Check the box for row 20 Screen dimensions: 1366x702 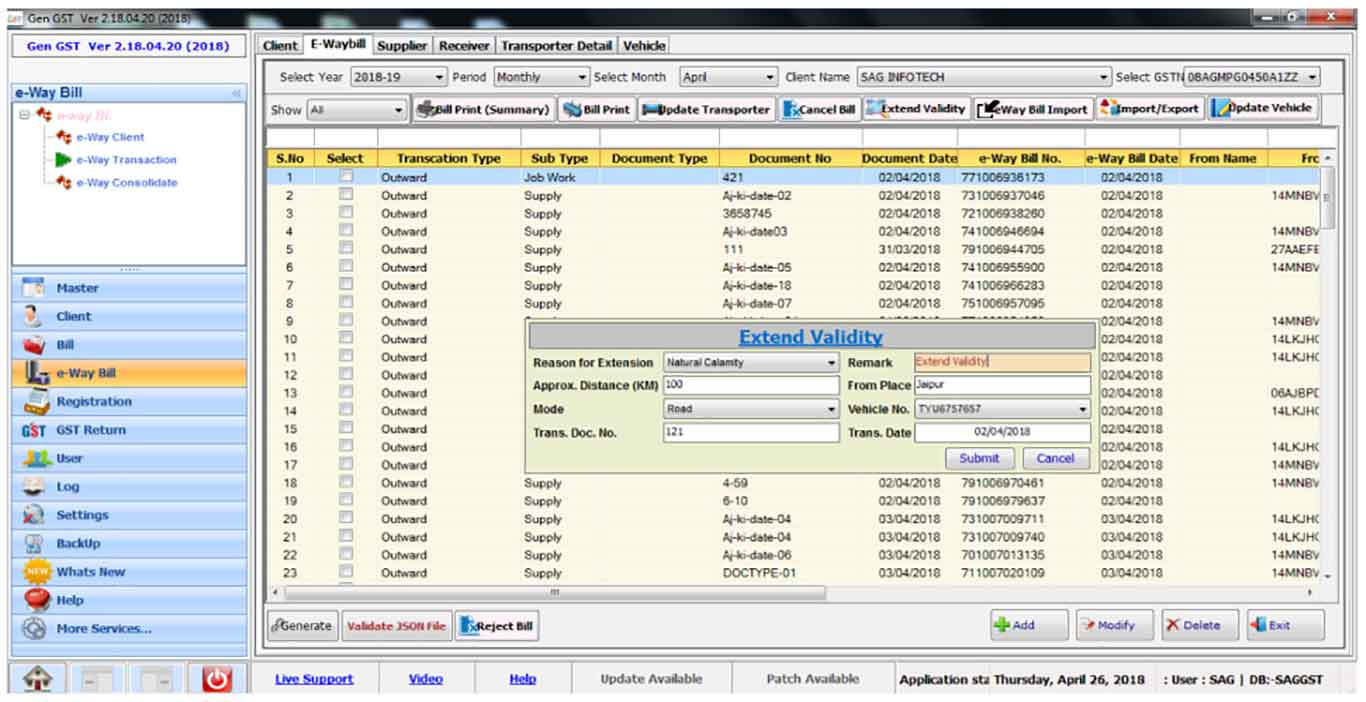(x=345, y=519)
